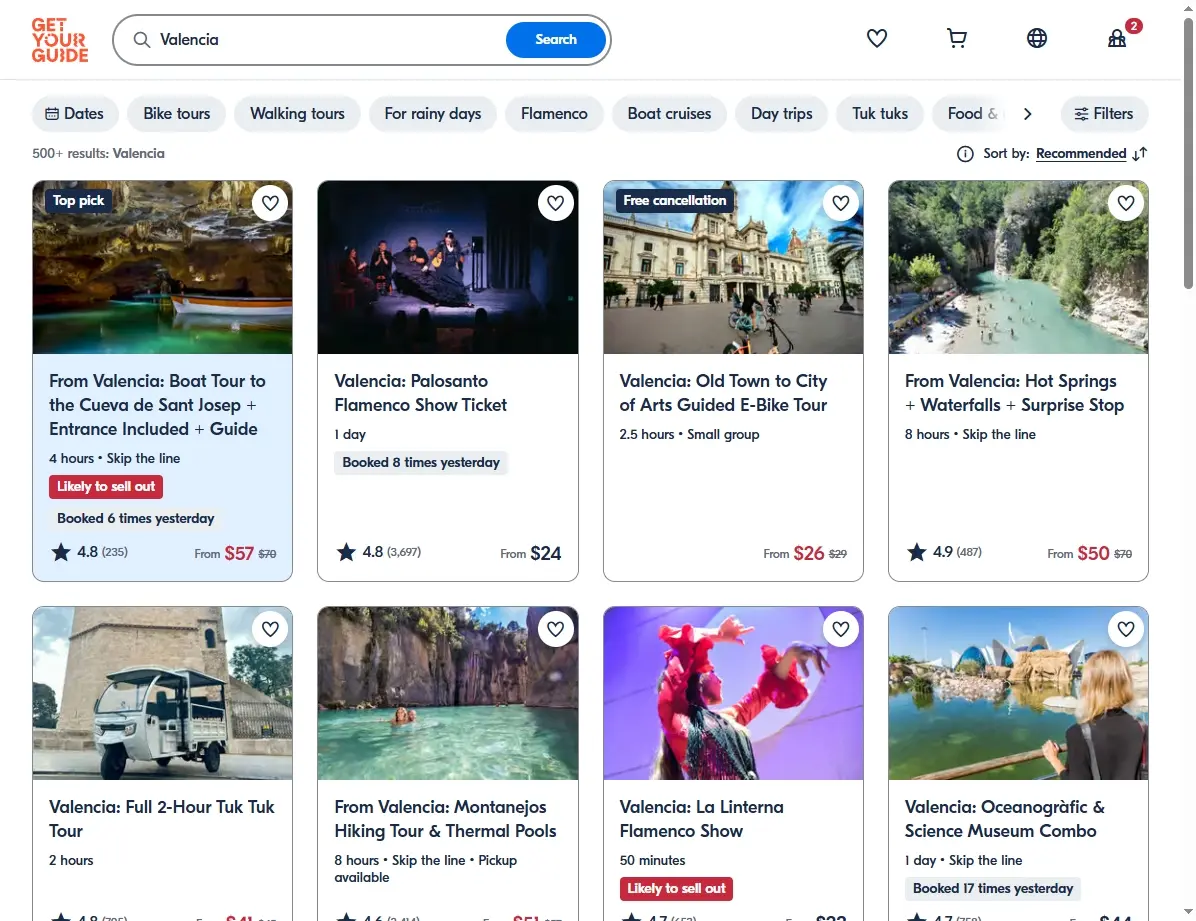Select the Bike tours category chip

click(176, 114)
